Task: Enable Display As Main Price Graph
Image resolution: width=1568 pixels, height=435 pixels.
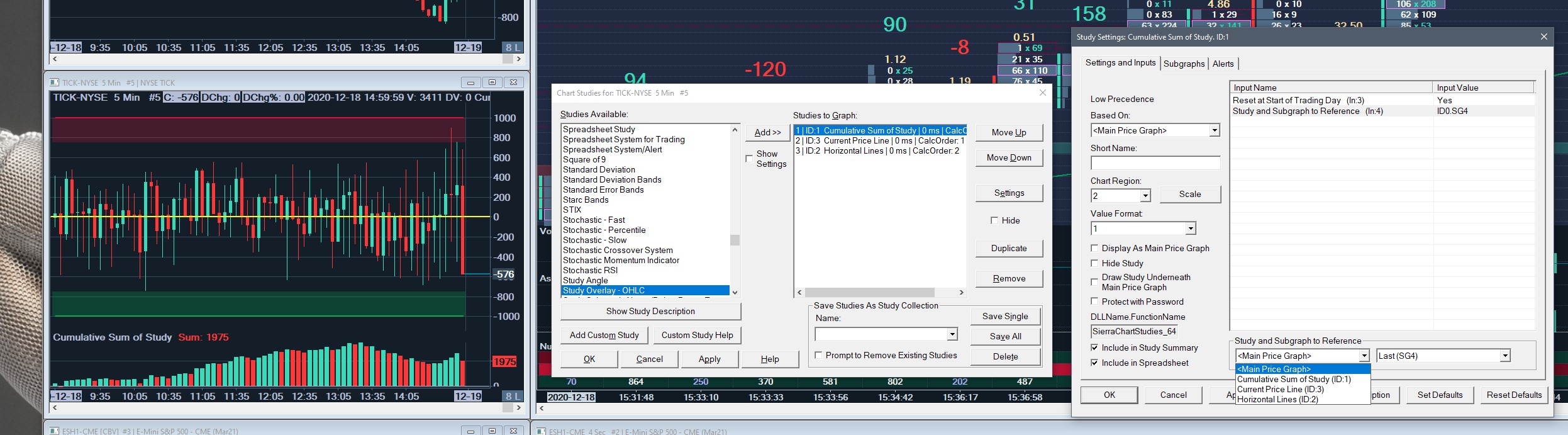Action: tap(1094, 248)
